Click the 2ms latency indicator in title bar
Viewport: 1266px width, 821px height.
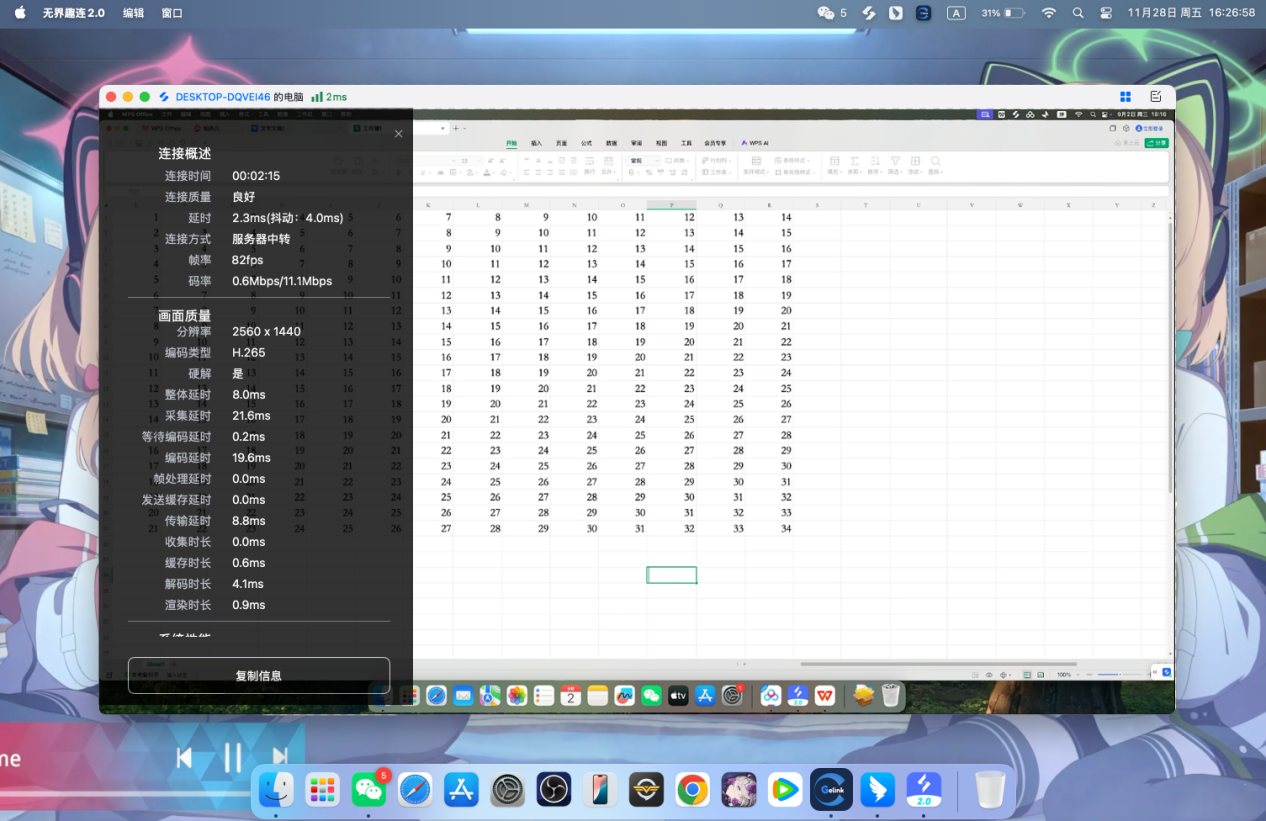coord(329,97)
